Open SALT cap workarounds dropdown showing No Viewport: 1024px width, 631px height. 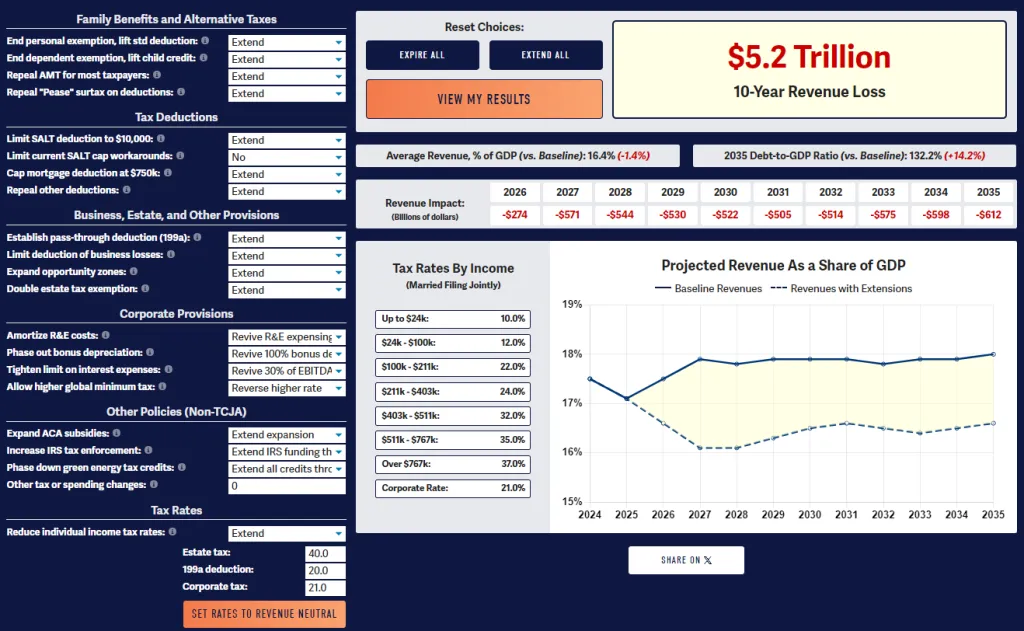pos(287,157)
